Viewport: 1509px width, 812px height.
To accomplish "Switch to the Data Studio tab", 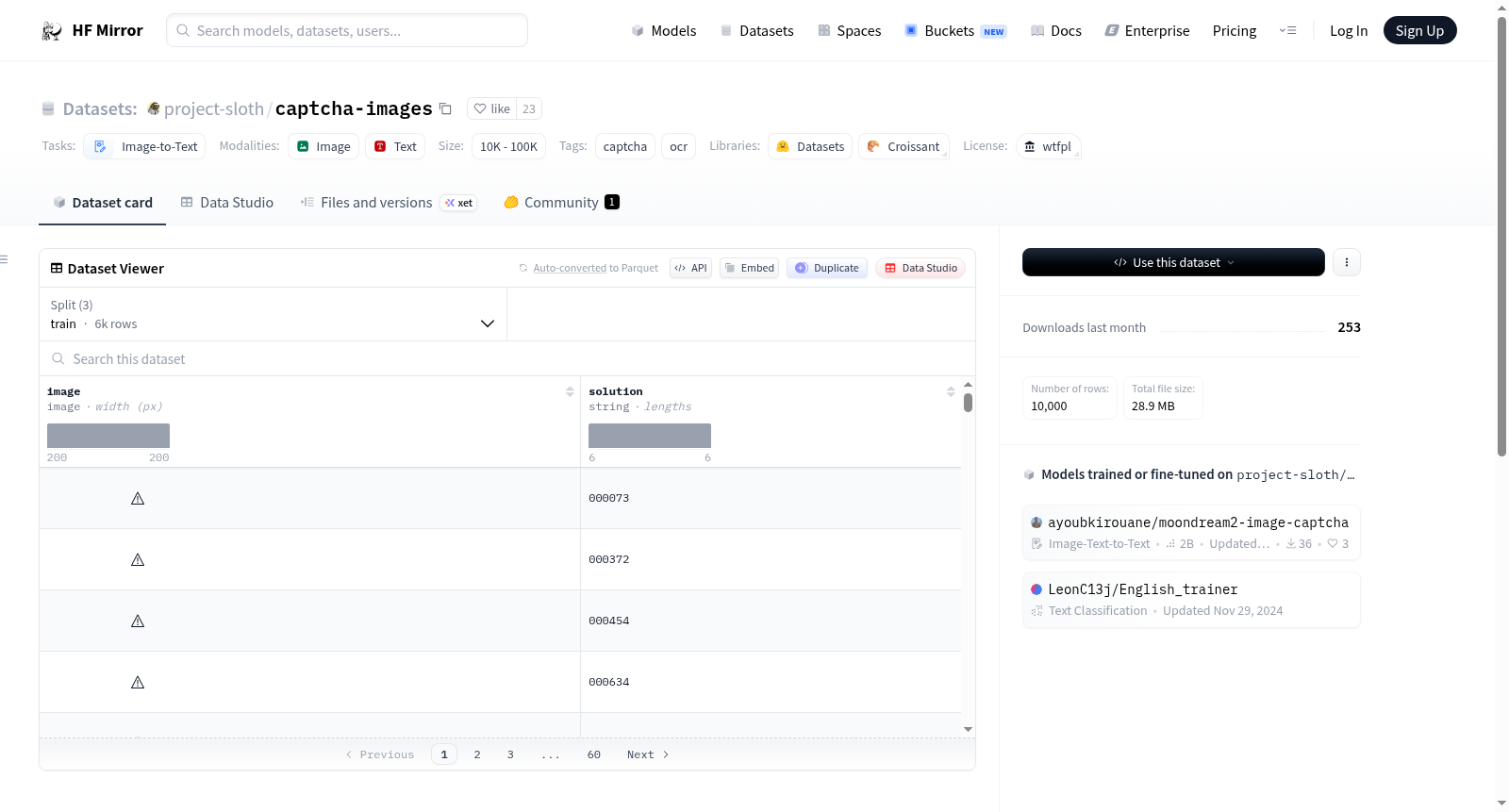I will (x=227, y=203).
